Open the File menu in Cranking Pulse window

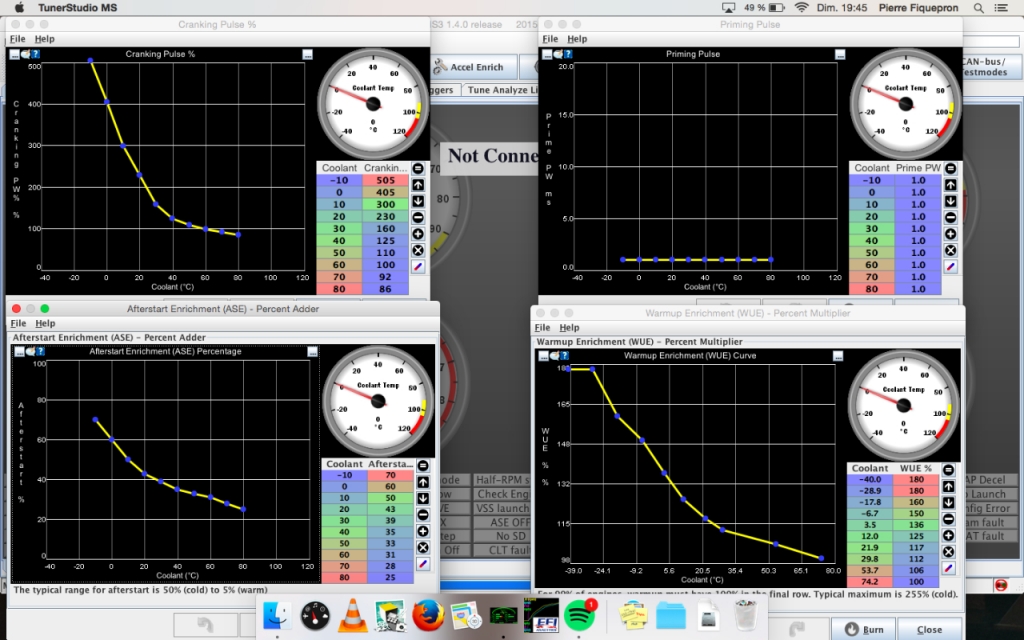click(18, 39)
